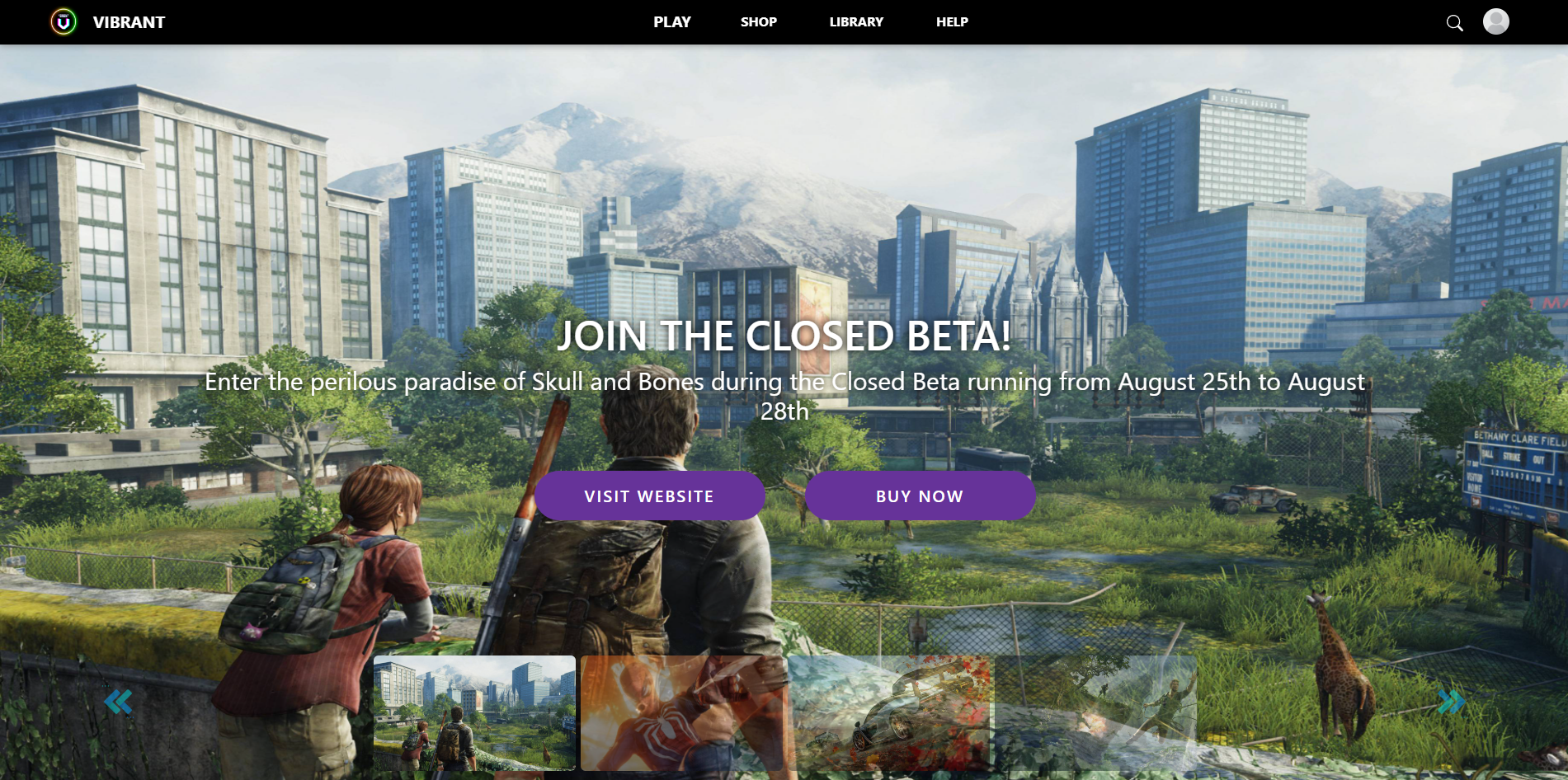Click the Skull and Bones description text
The width and height of the screenshot is (1568, 780).
(784, 396)
